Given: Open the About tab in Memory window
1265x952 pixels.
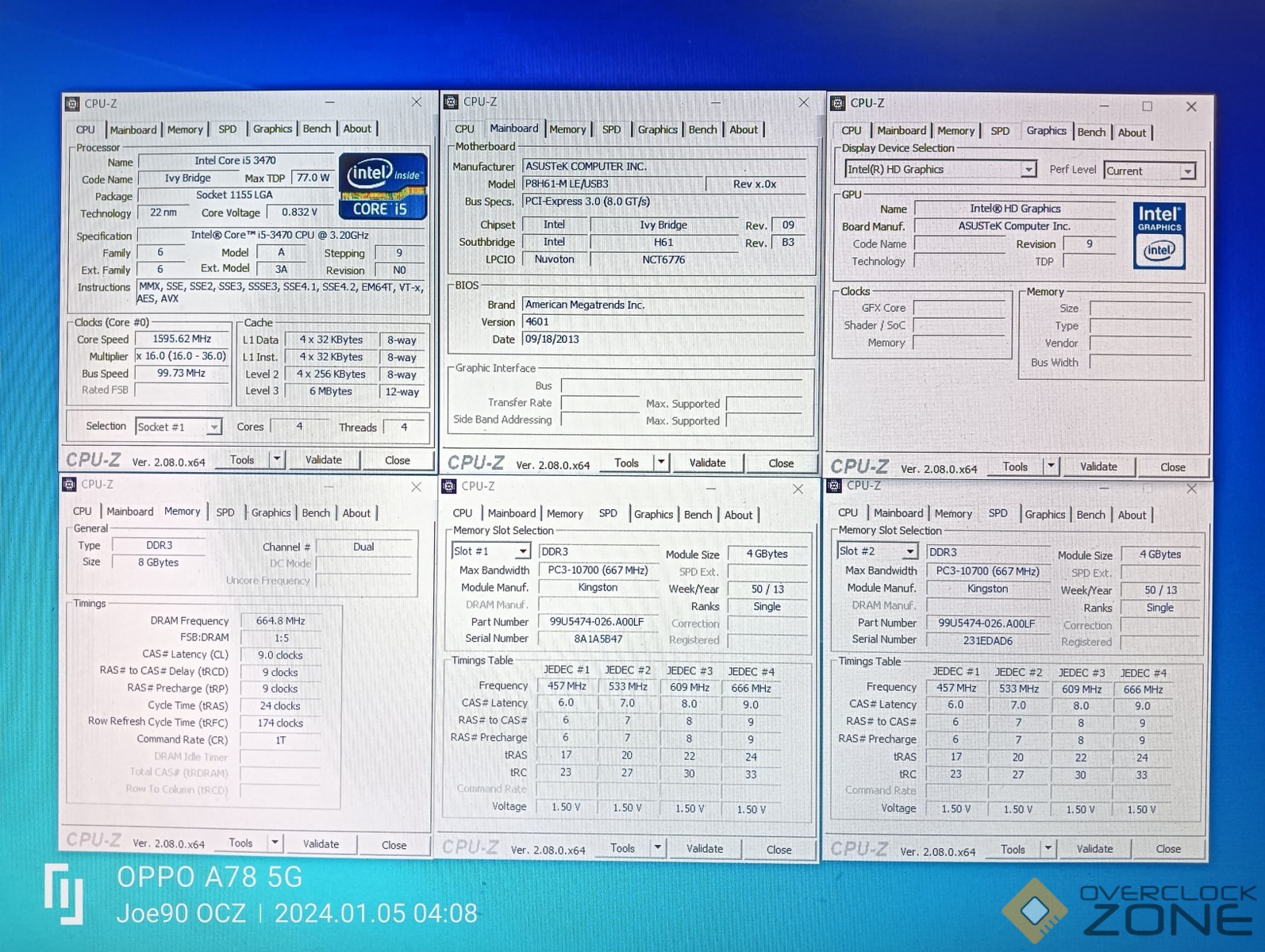Looking at the screenshot, I should tap(356, 513).
